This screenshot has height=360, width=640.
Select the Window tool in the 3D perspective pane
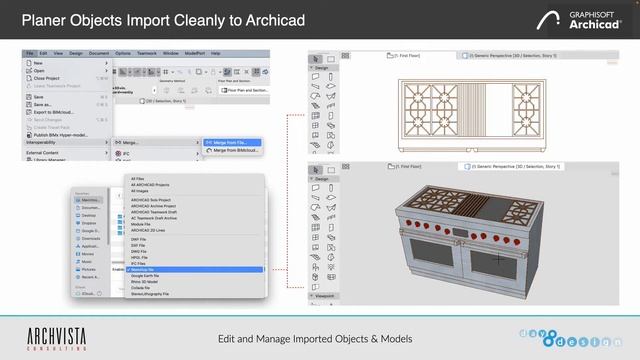315,237
